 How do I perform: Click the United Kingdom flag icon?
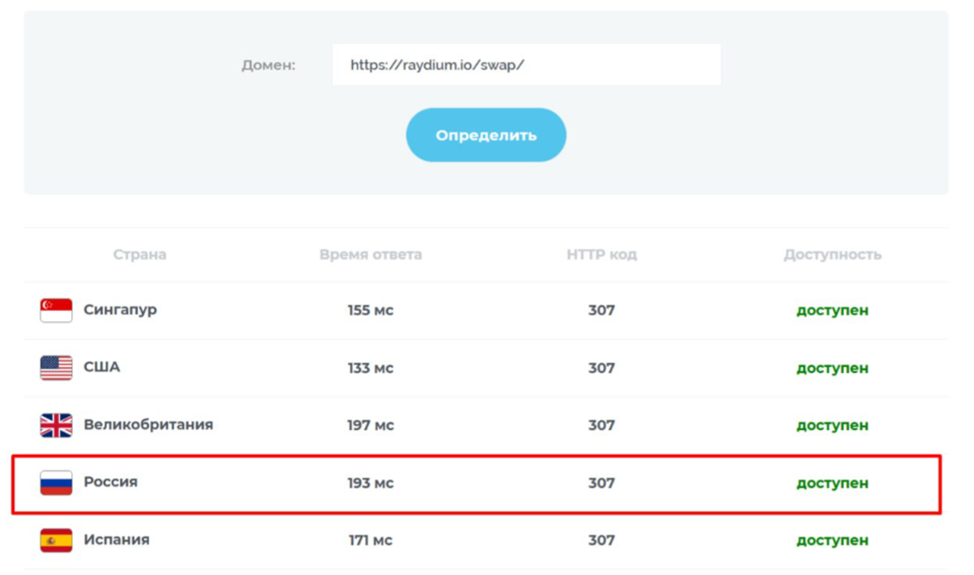click(x=56, y=425)
